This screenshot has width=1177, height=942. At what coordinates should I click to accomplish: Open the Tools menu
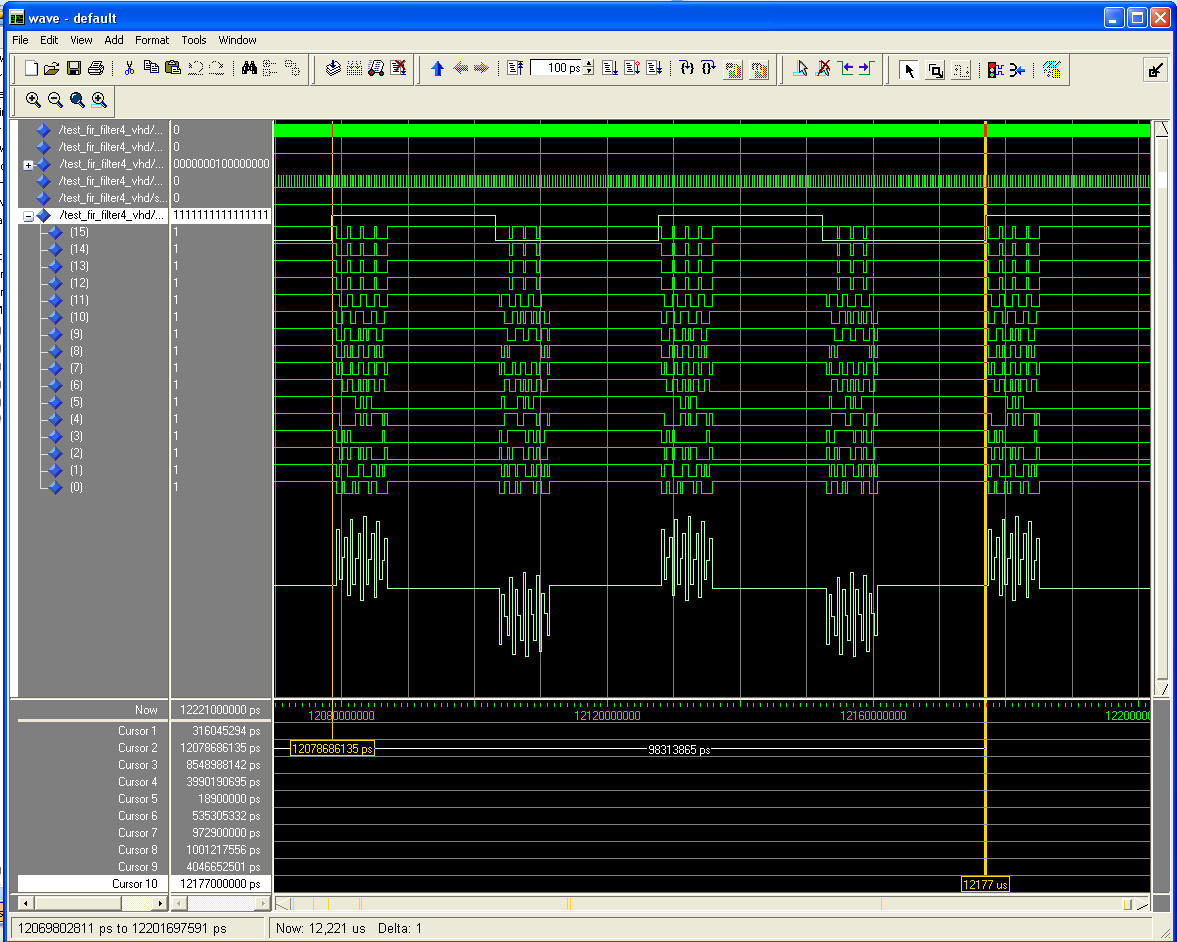click(x=194, y=41)
